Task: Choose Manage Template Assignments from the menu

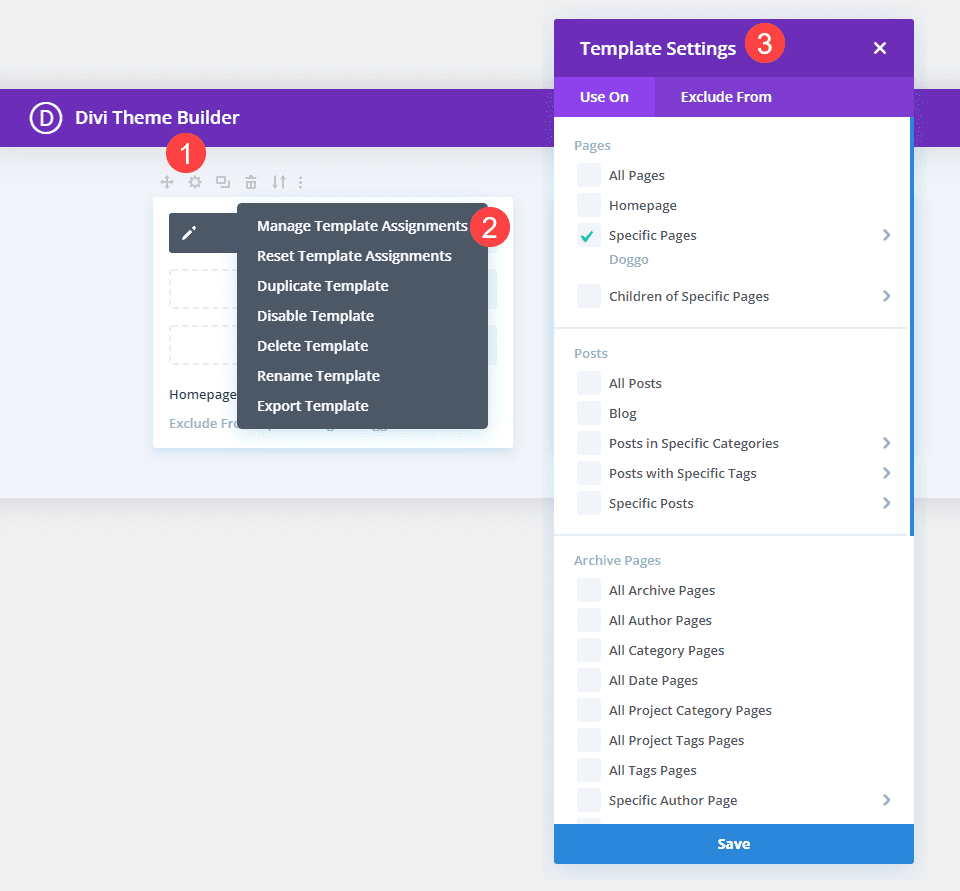Action: tap(360, 226)
